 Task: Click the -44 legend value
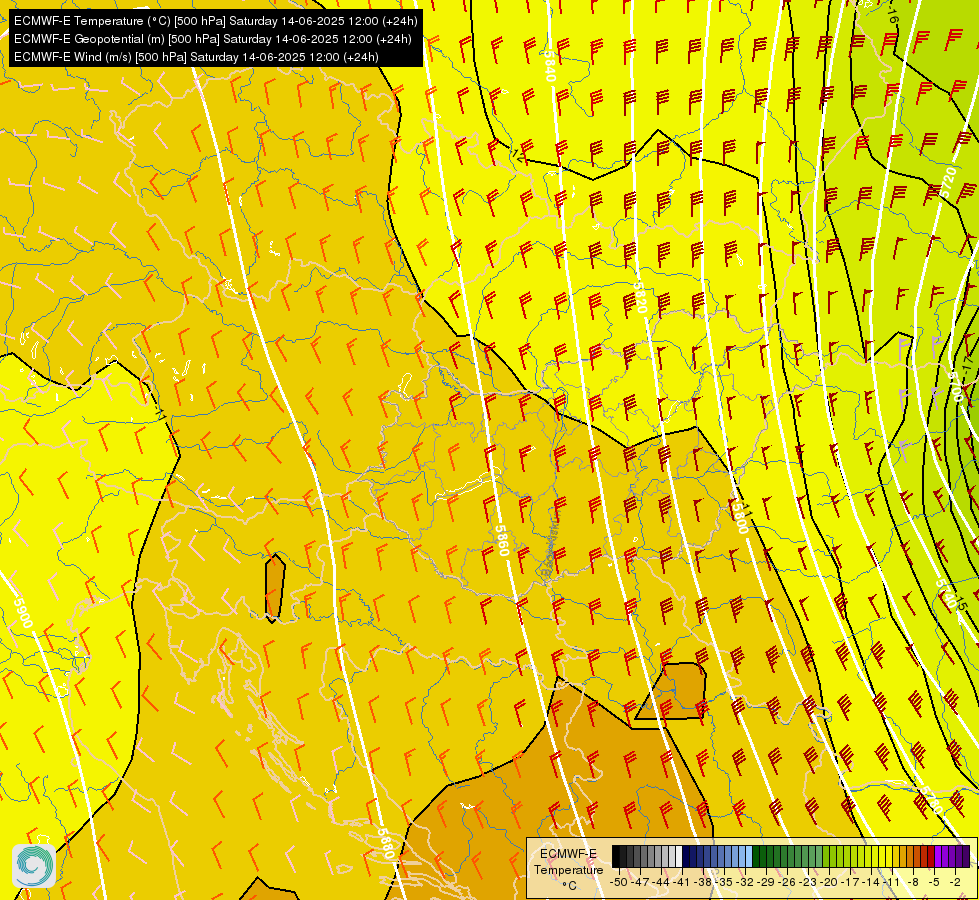pyautogui.click(x=661, y=882)
